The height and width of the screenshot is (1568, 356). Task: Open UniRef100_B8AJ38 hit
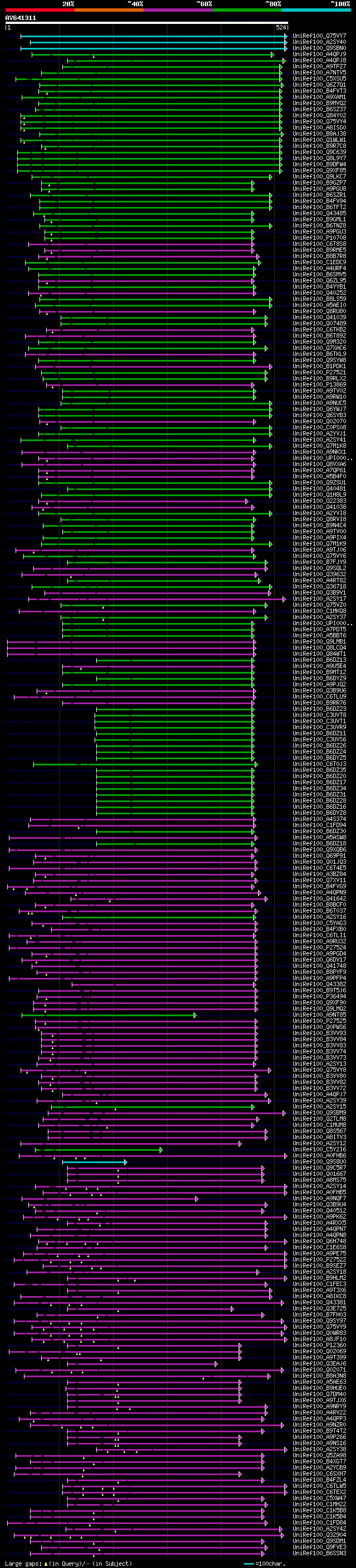click(319, 133)
